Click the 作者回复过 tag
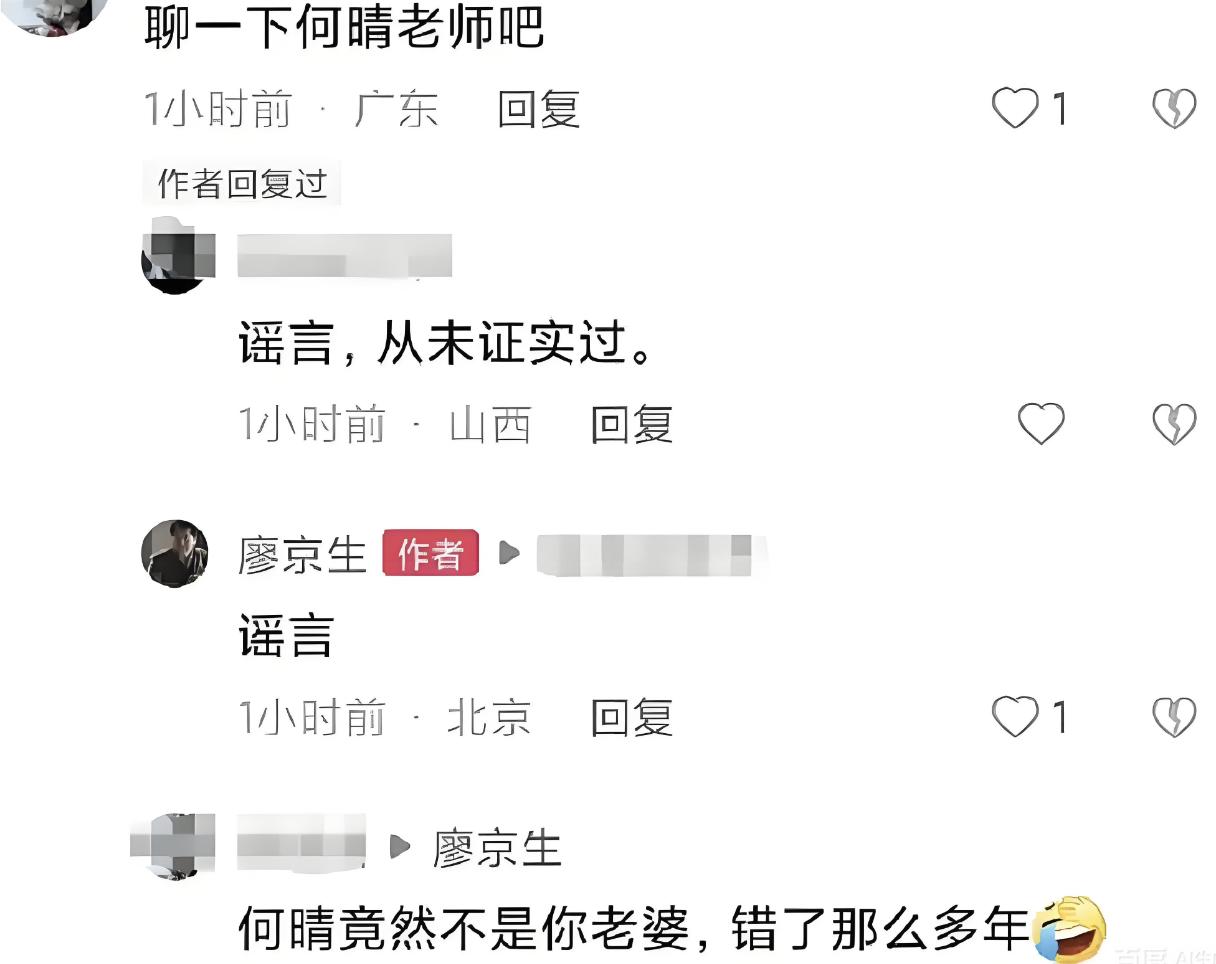This screenshot has width=1216, height=964. click(242, 184)
